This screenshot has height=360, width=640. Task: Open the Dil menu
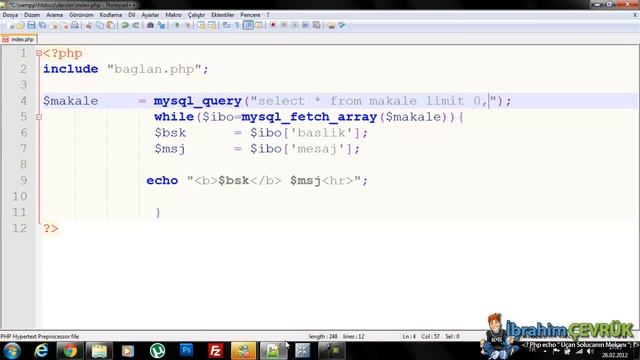pyautogui.click(x=131, y=15)
